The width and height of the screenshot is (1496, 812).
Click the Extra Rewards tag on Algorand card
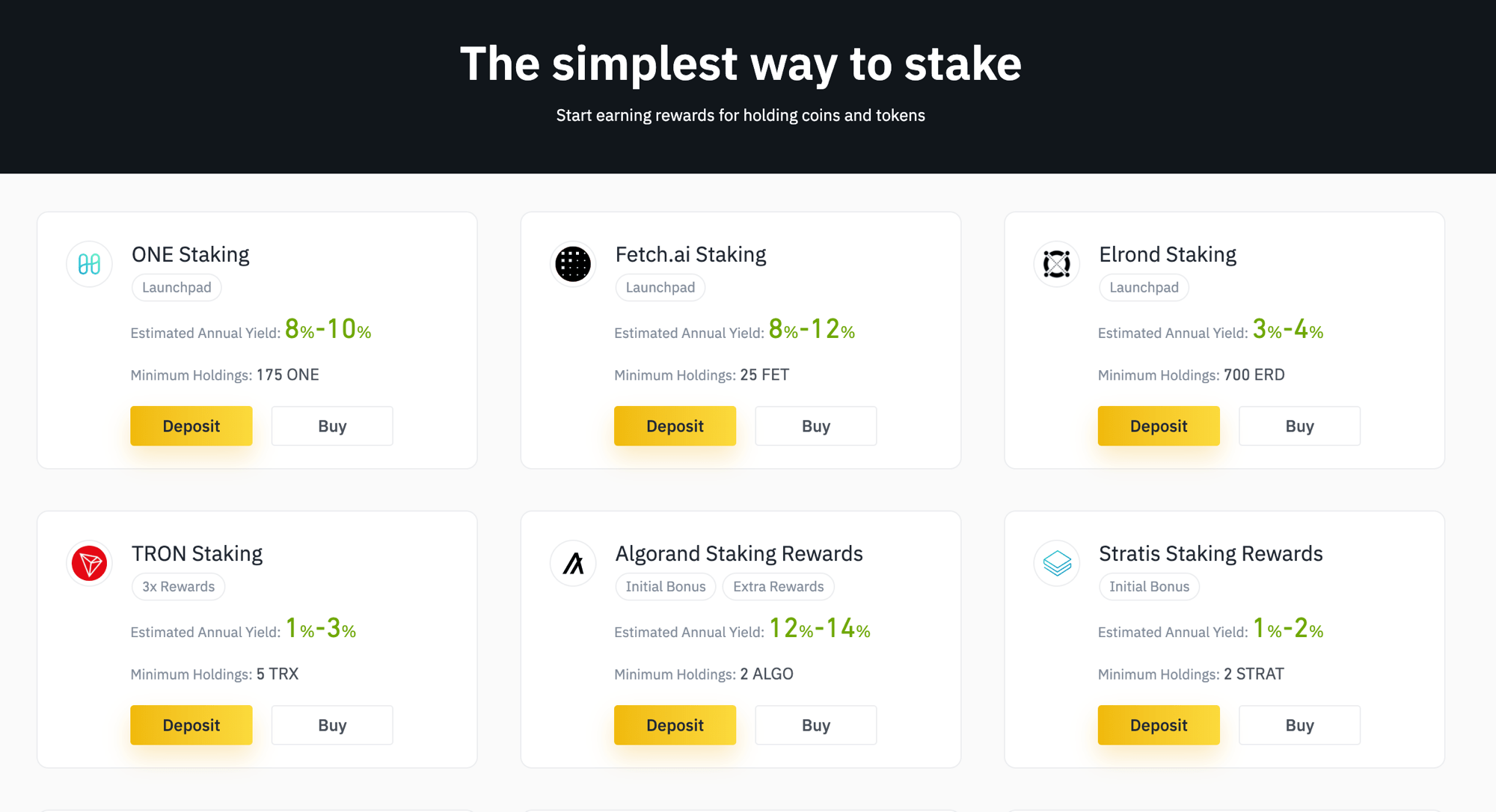(778, 586)
